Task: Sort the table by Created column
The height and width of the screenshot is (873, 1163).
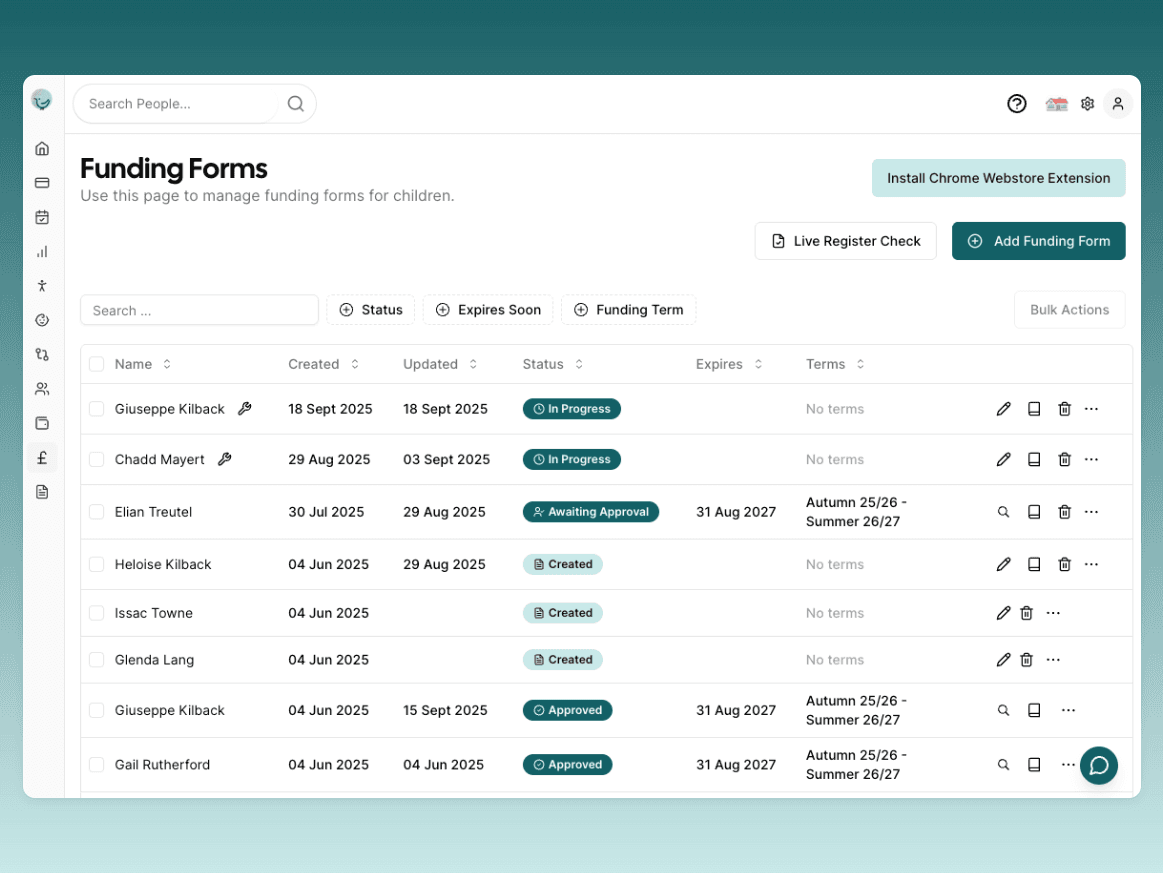Action: [x=323, y=364]
